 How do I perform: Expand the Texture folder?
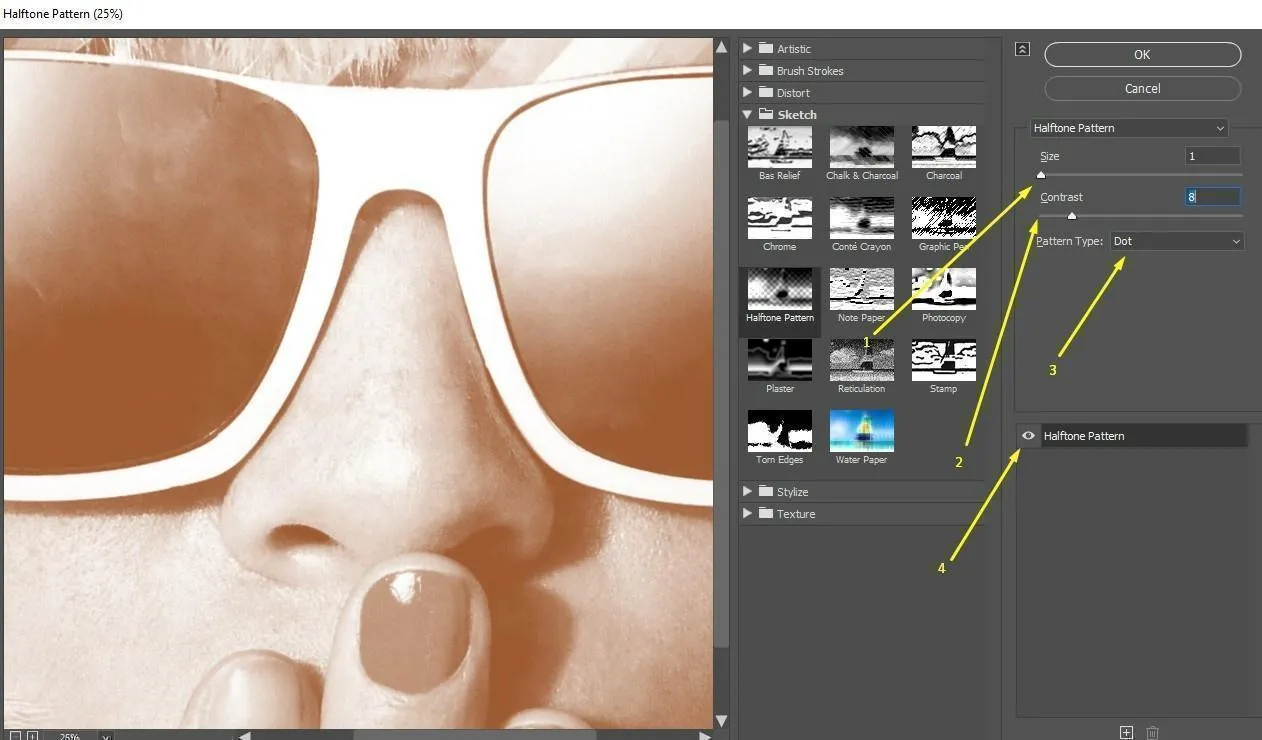pos(747,514)
